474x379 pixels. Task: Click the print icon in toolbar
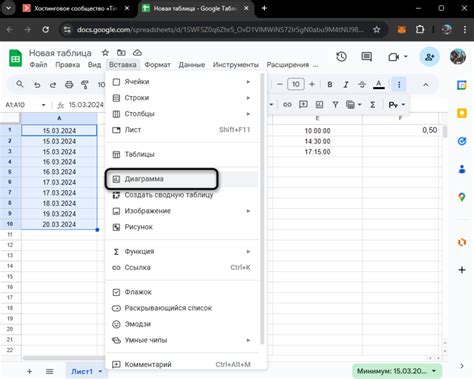69,85
